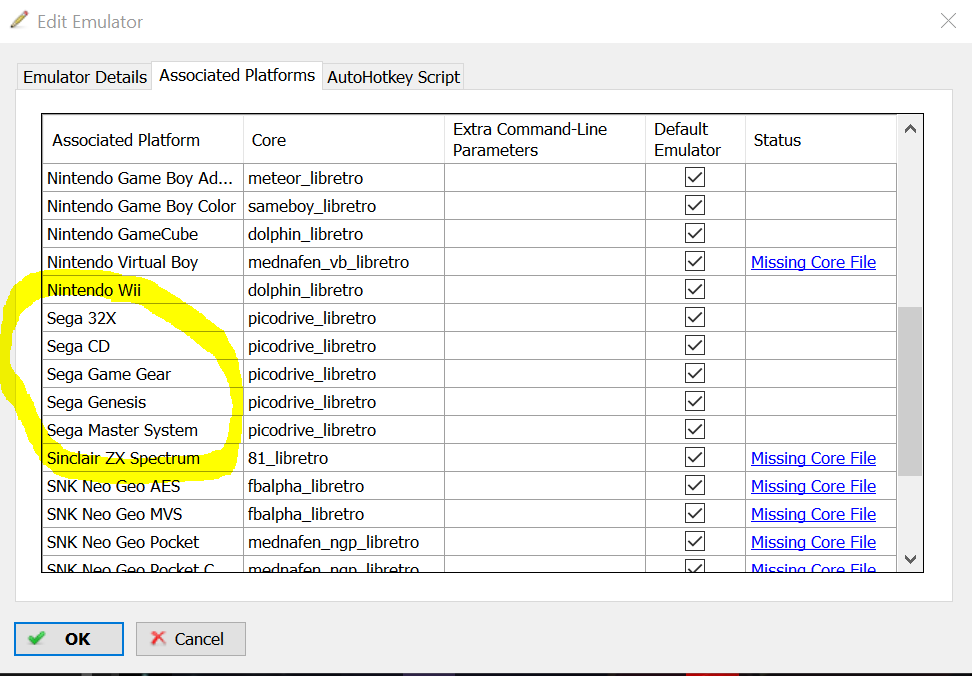Click the mednafen_vb_libretro core cell

344,262
